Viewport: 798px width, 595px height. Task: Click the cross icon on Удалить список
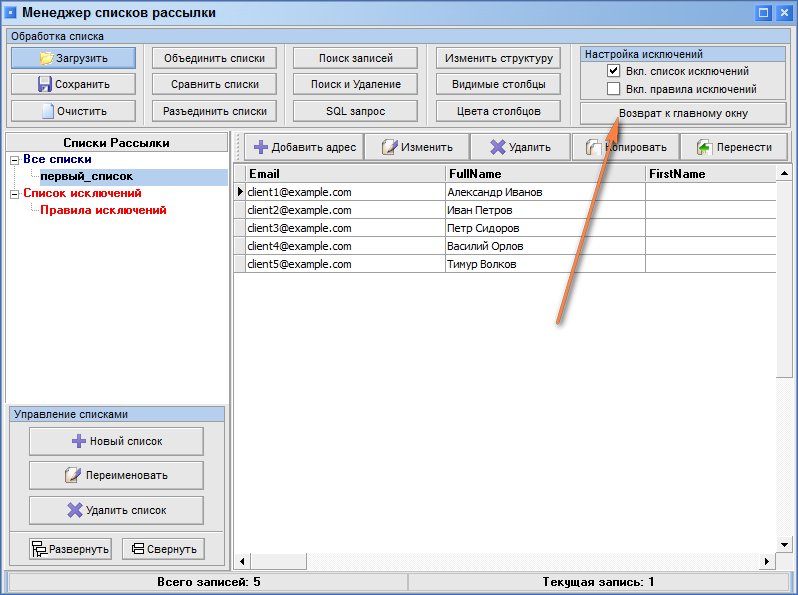[75, 510]
